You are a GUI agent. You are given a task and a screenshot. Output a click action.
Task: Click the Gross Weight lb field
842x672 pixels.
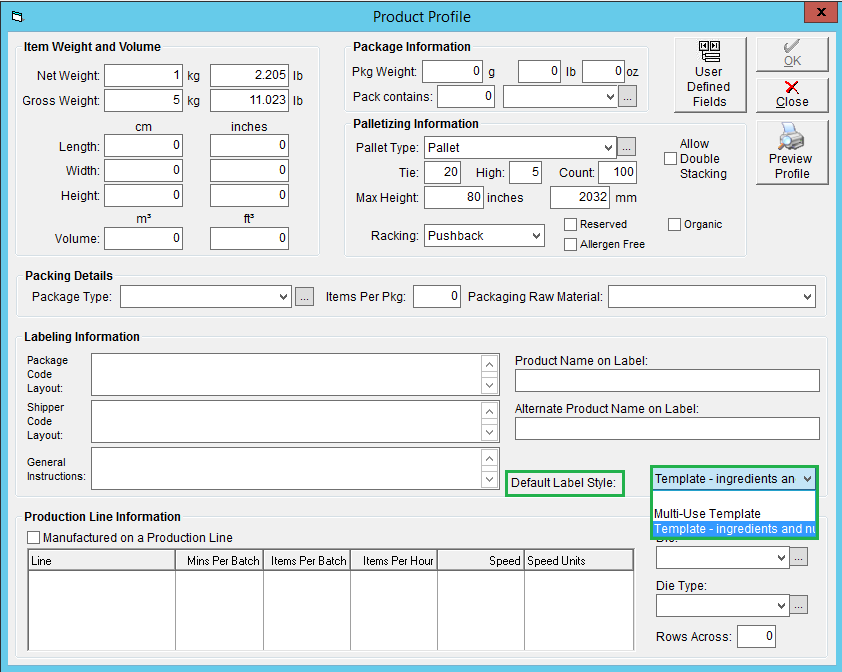coord(249,100)
